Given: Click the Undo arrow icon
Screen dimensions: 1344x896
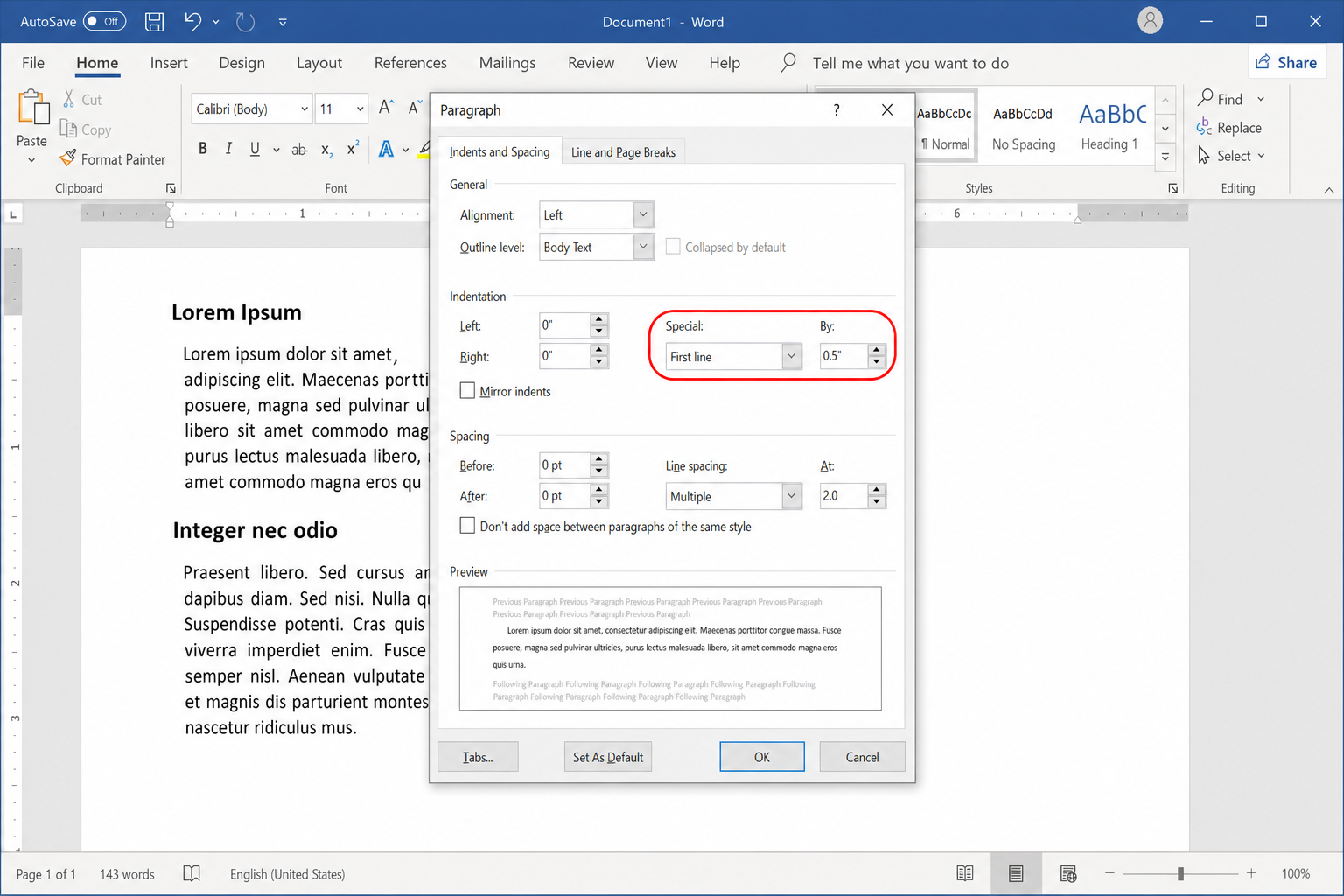Looking at the screenshot, I should (x=193, y=22).
